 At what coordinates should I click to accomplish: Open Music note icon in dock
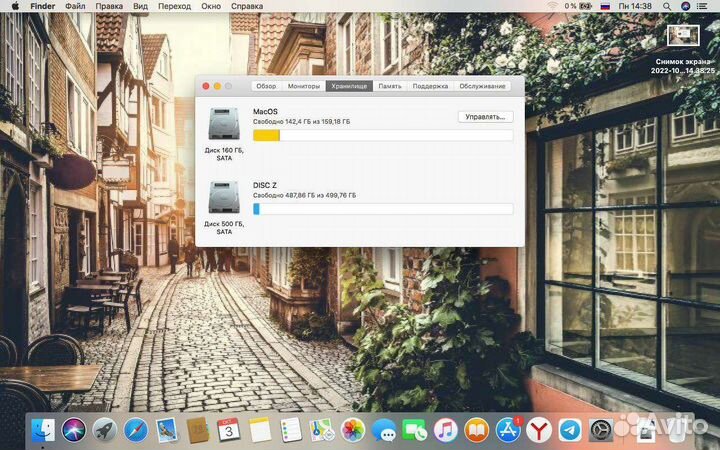tap(446, 430)
